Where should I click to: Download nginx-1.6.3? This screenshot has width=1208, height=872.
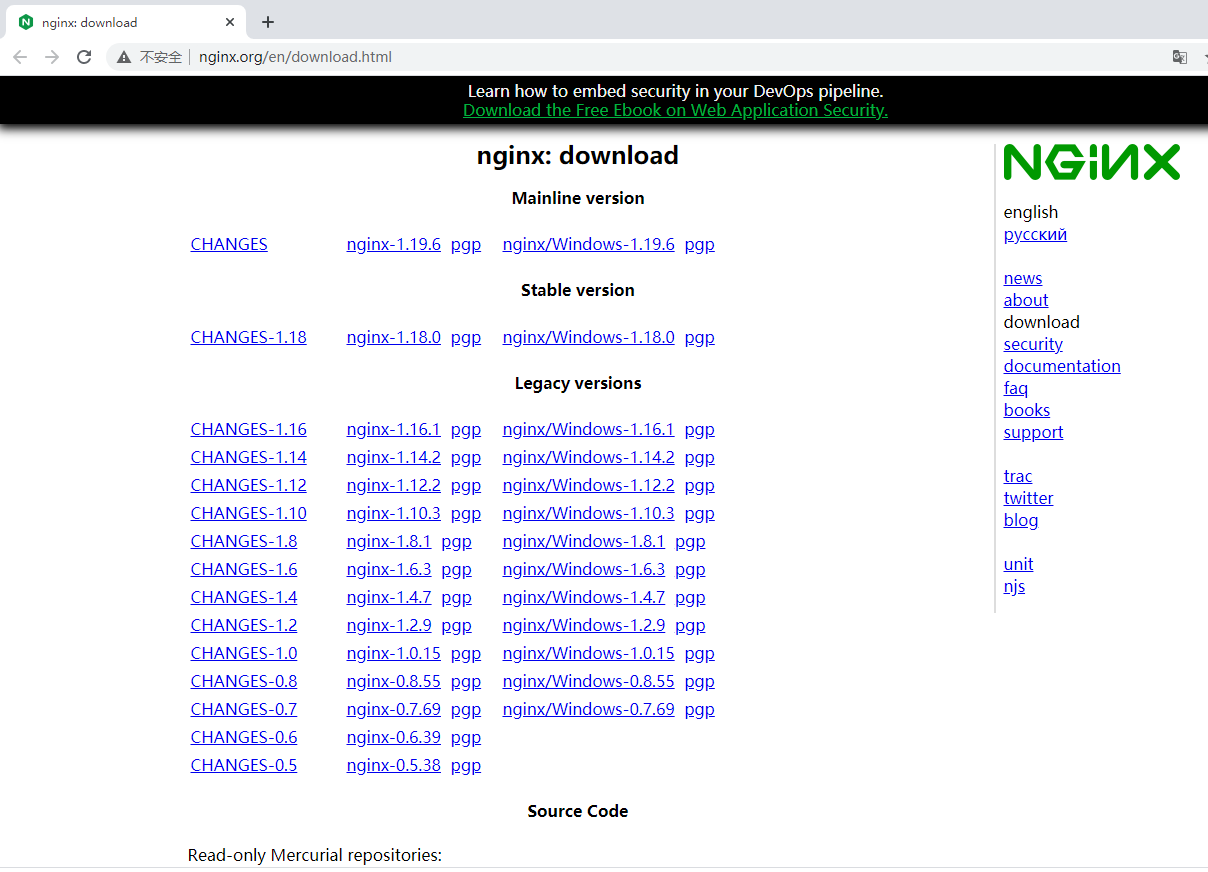pos(389,569)
